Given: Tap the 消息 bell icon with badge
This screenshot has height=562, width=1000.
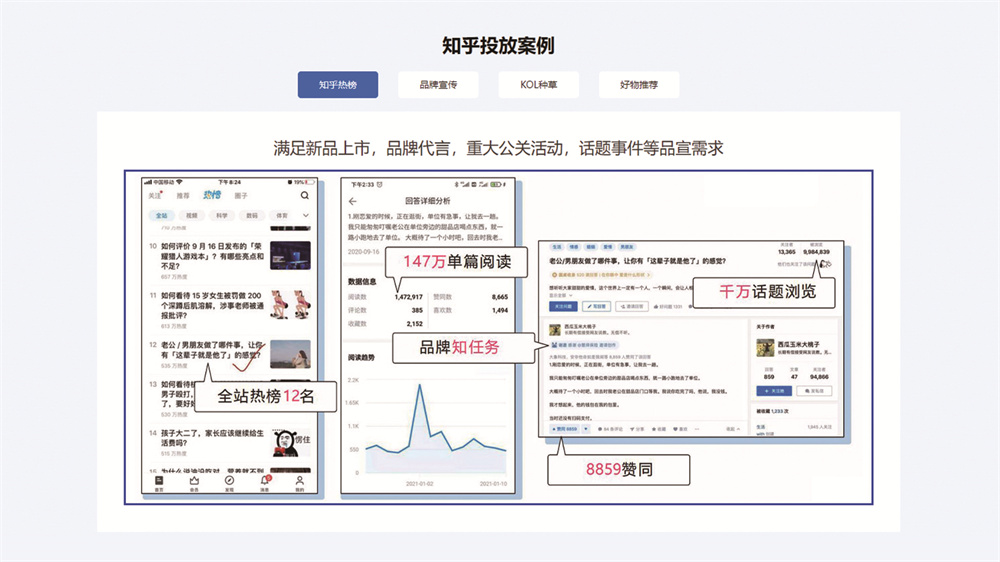Looking at the screenshot, I should point(265,482).
